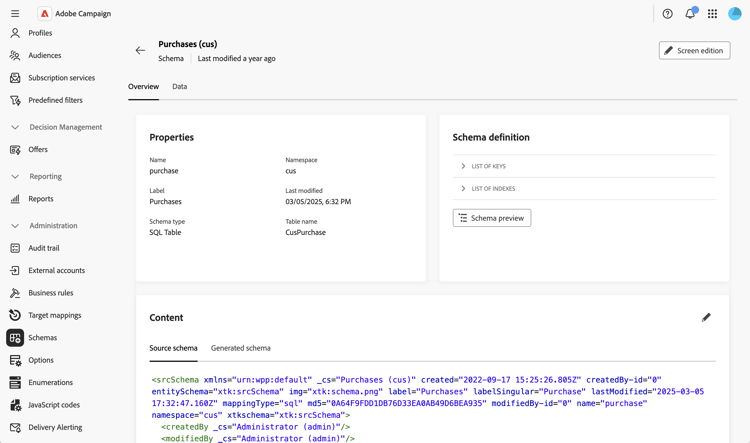This screenshot has height=443, width=750.
Task: Collapse the Administration sidebar group
Action: click(x=15, y=226)
